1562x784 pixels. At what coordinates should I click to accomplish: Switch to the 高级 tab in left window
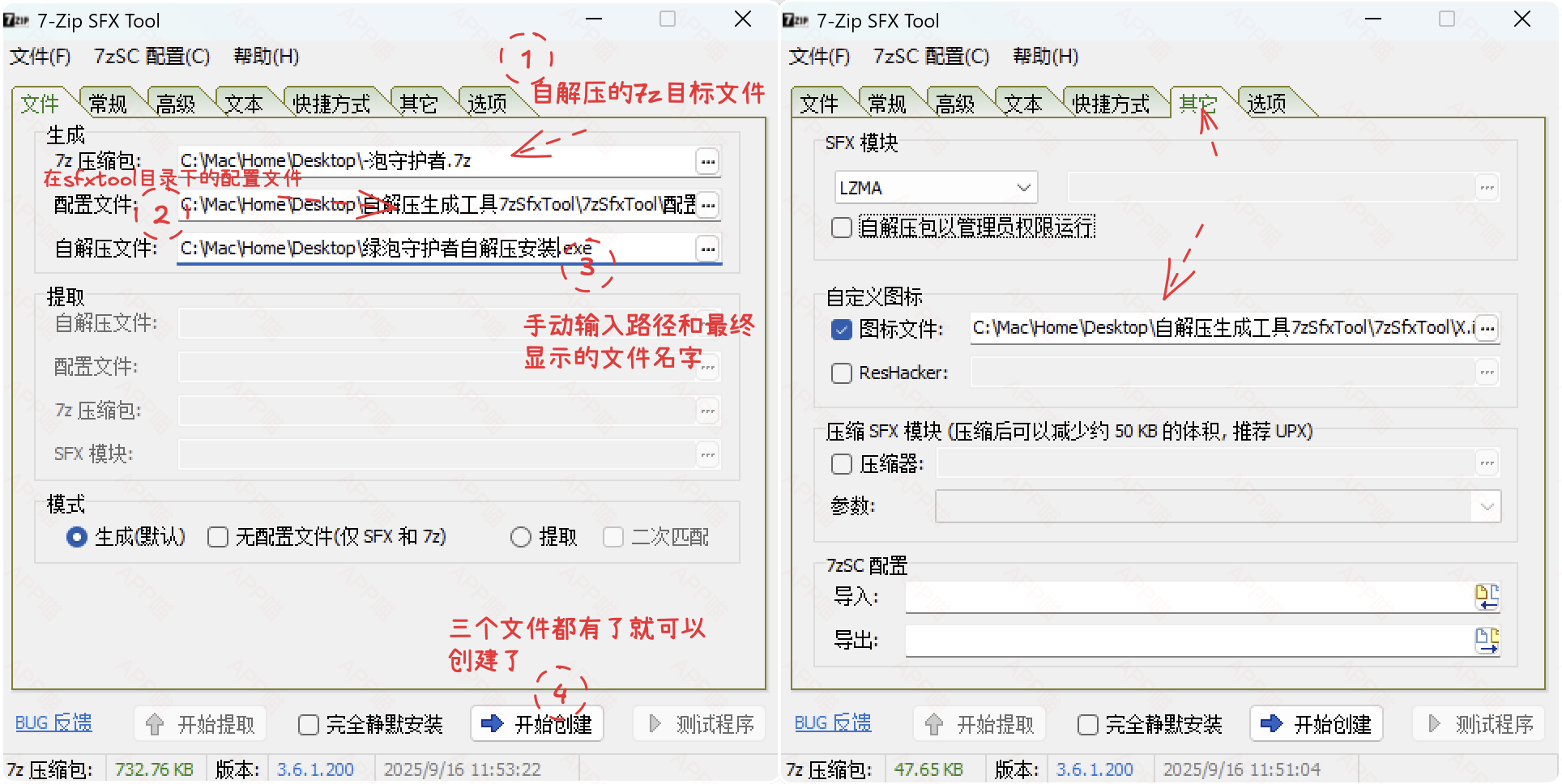pos(176,104)
